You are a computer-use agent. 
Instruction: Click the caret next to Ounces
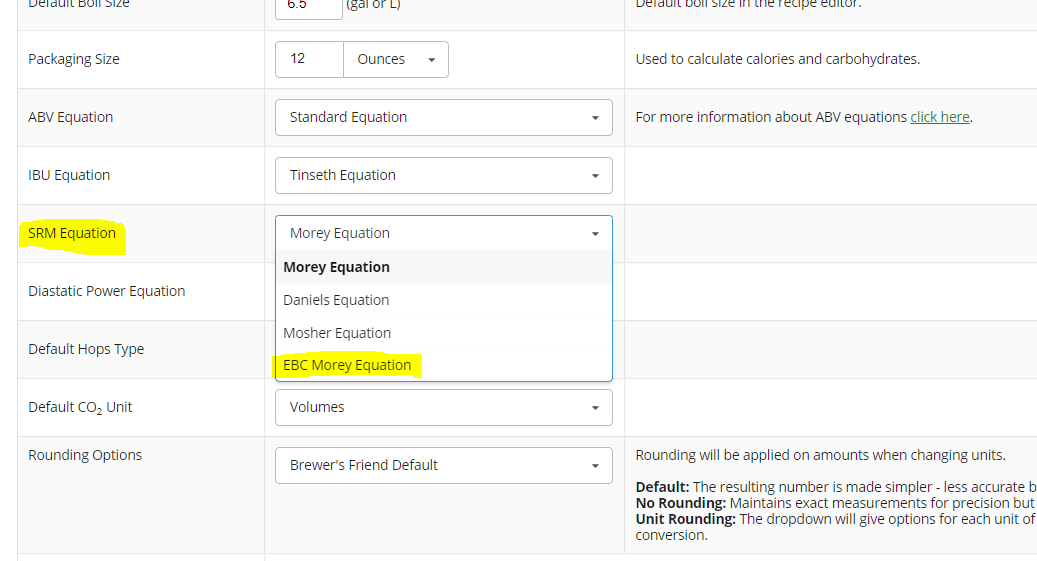coord(431,60)
